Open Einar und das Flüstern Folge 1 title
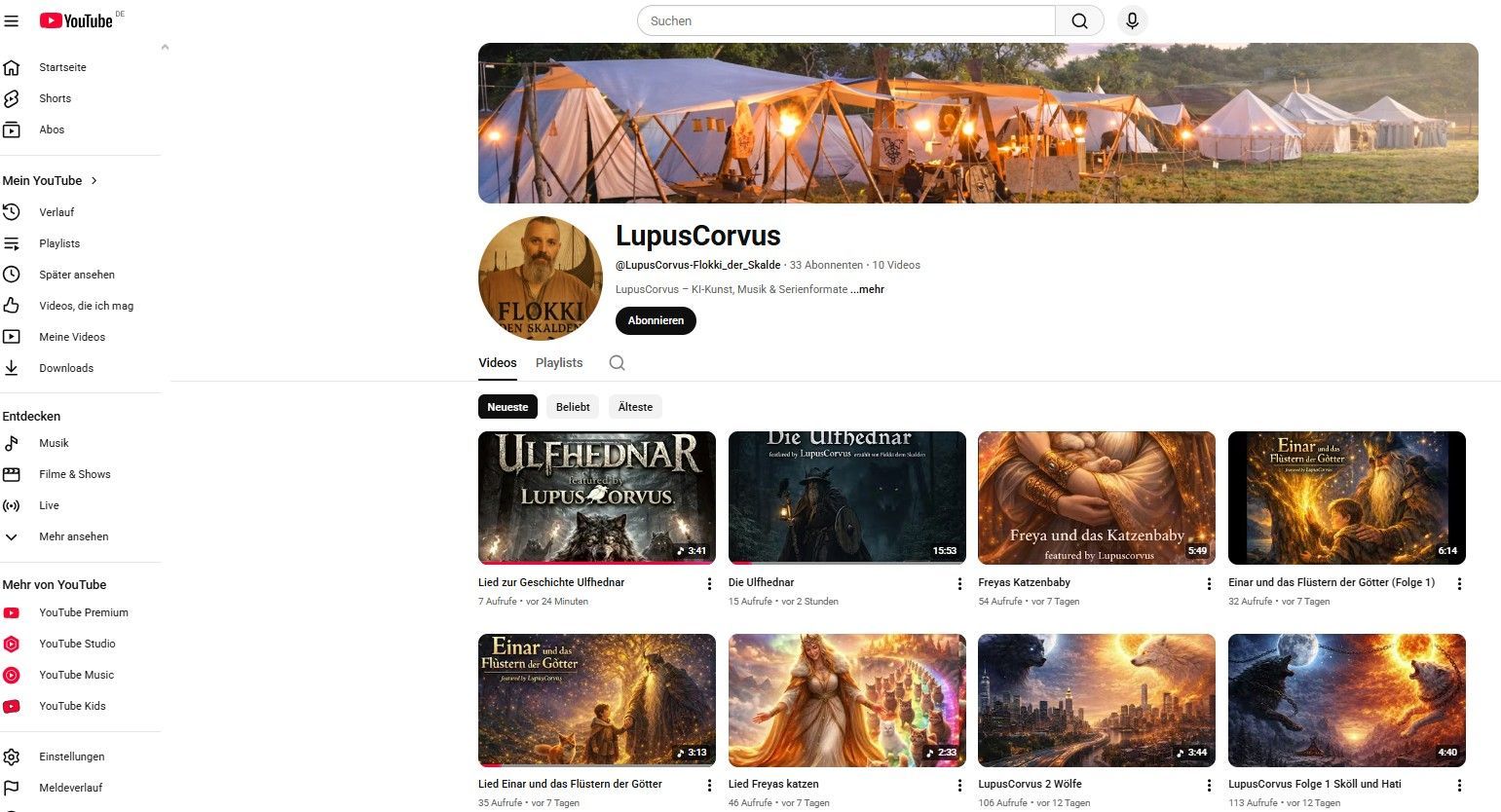This screenshot has height=812, width=1501. coord(1332,582)
